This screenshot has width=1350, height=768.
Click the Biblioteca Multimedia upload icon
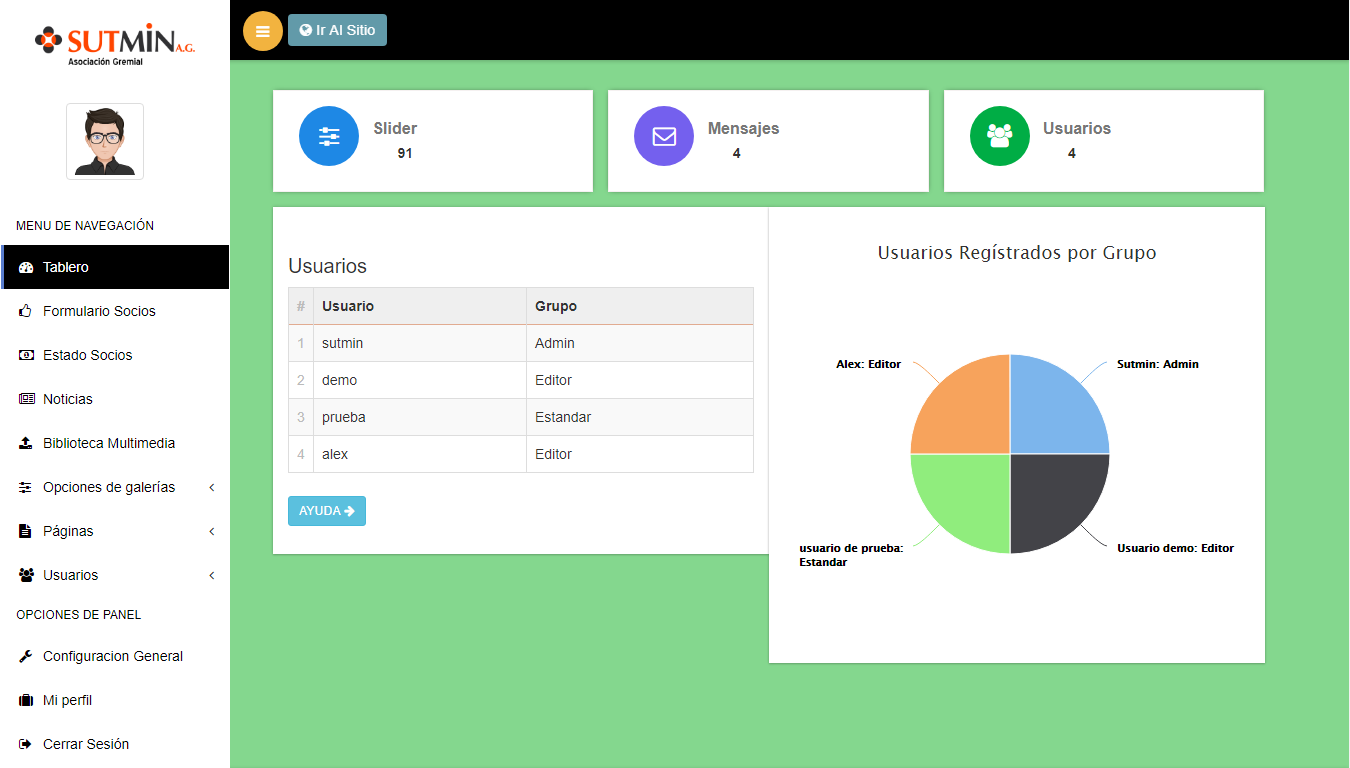point(26,443)
